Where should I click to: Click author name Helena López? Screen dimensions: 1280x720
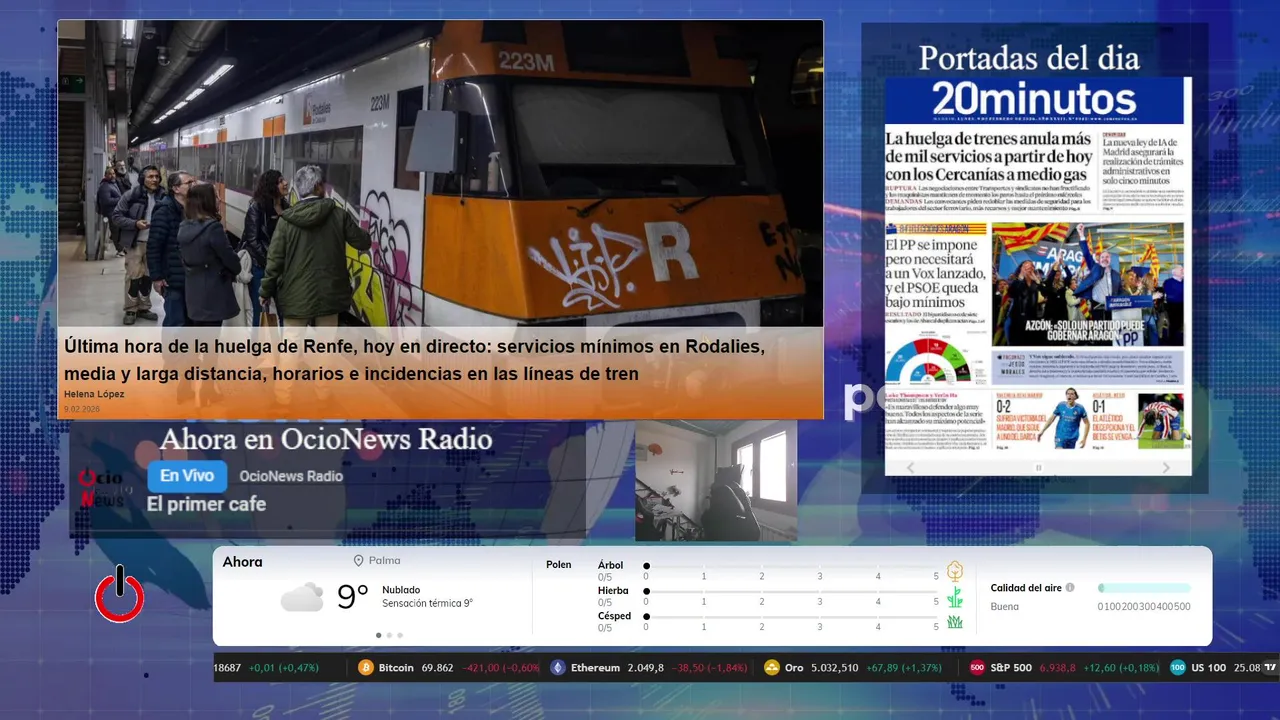[x=94, y=394]
